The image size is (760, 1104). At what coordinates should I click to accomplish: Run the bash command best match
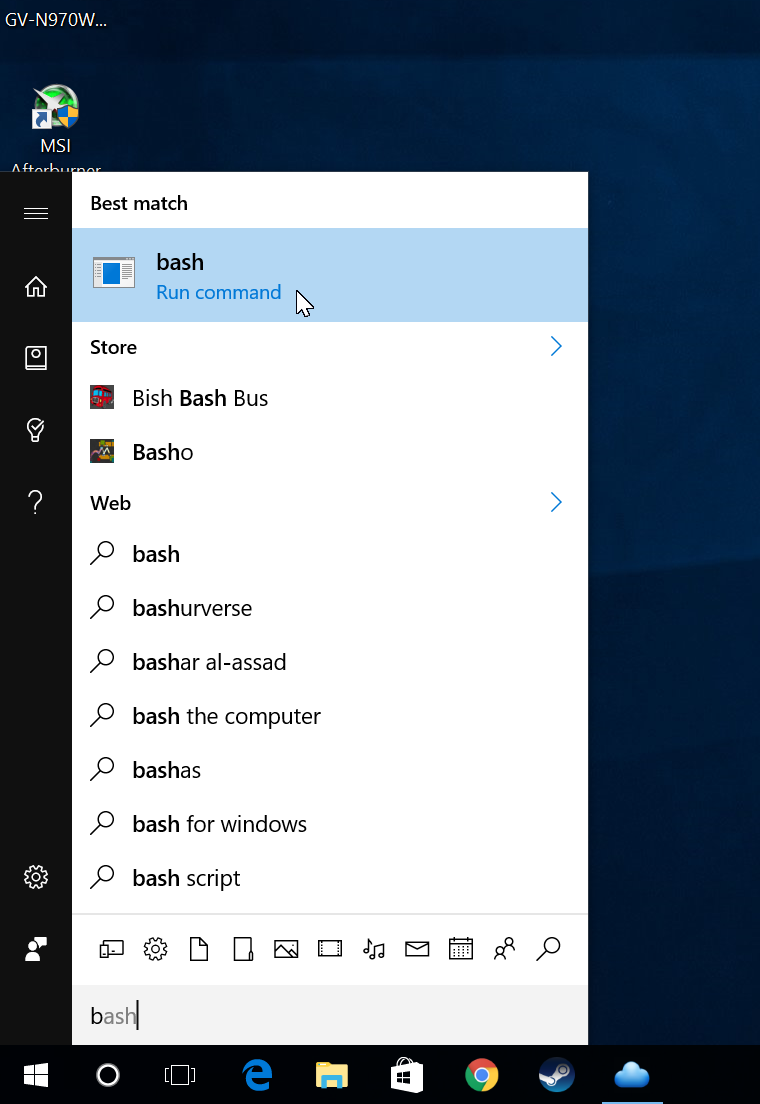point(330,275)
